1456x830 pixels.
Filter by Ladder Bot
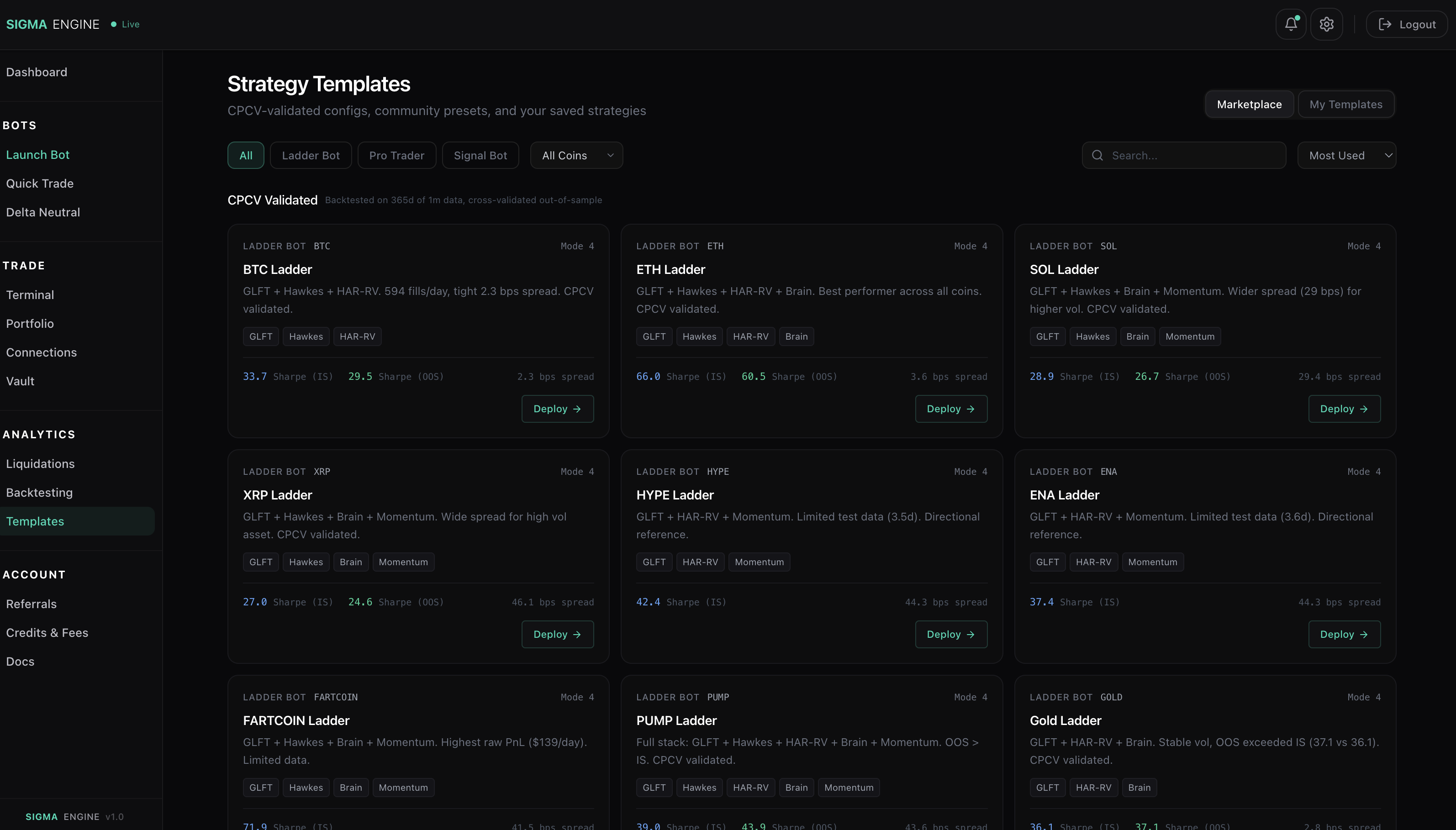coord(311,155)
